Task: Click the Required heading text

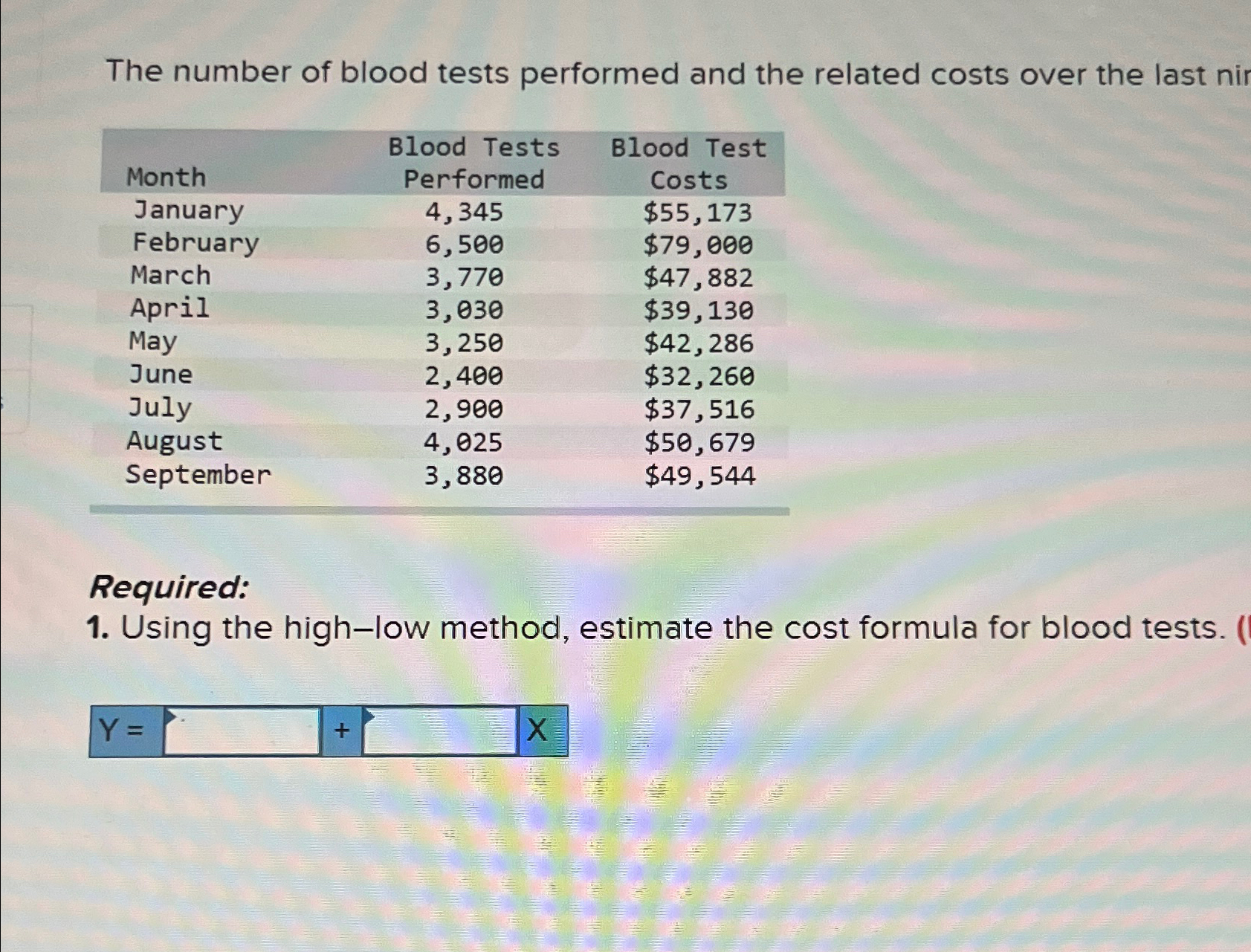Action: [165, 587]
